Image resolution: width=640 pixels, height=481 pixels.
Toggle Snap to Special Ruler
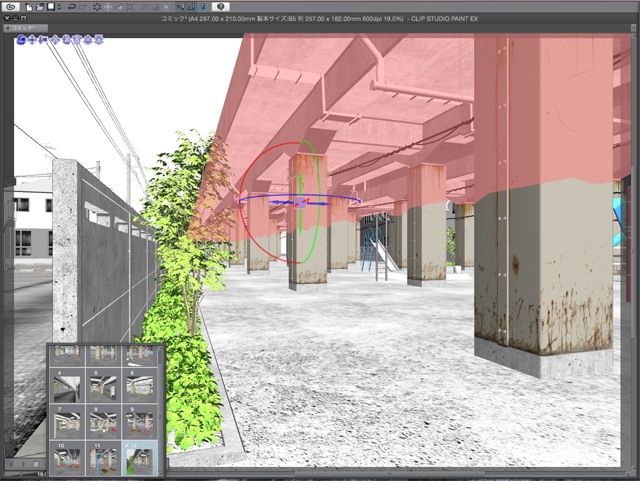[191, 7]
